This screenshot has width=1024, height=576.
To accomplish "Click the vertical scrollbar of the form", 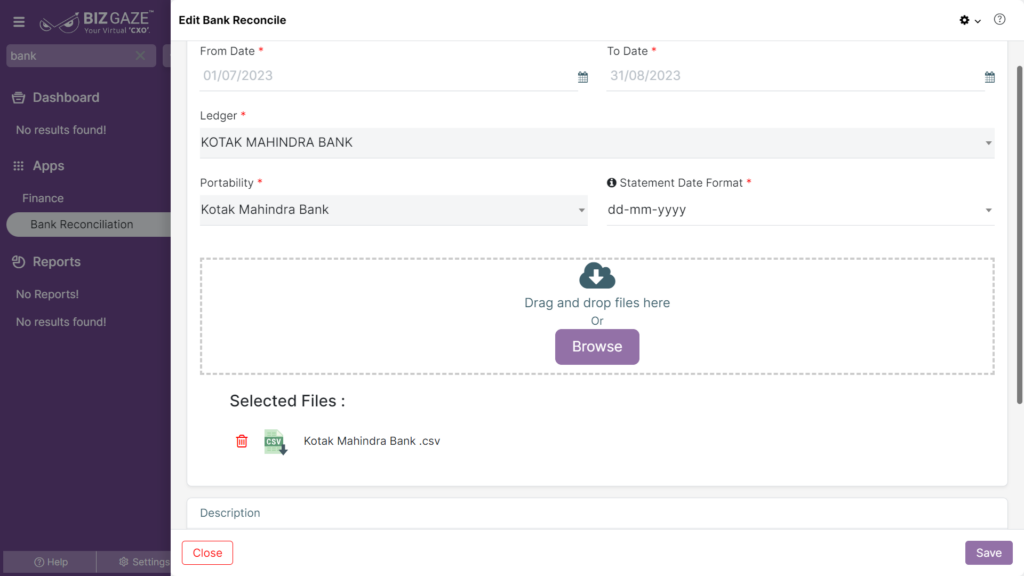I will pyautogui.click(x=1019, y=235).
